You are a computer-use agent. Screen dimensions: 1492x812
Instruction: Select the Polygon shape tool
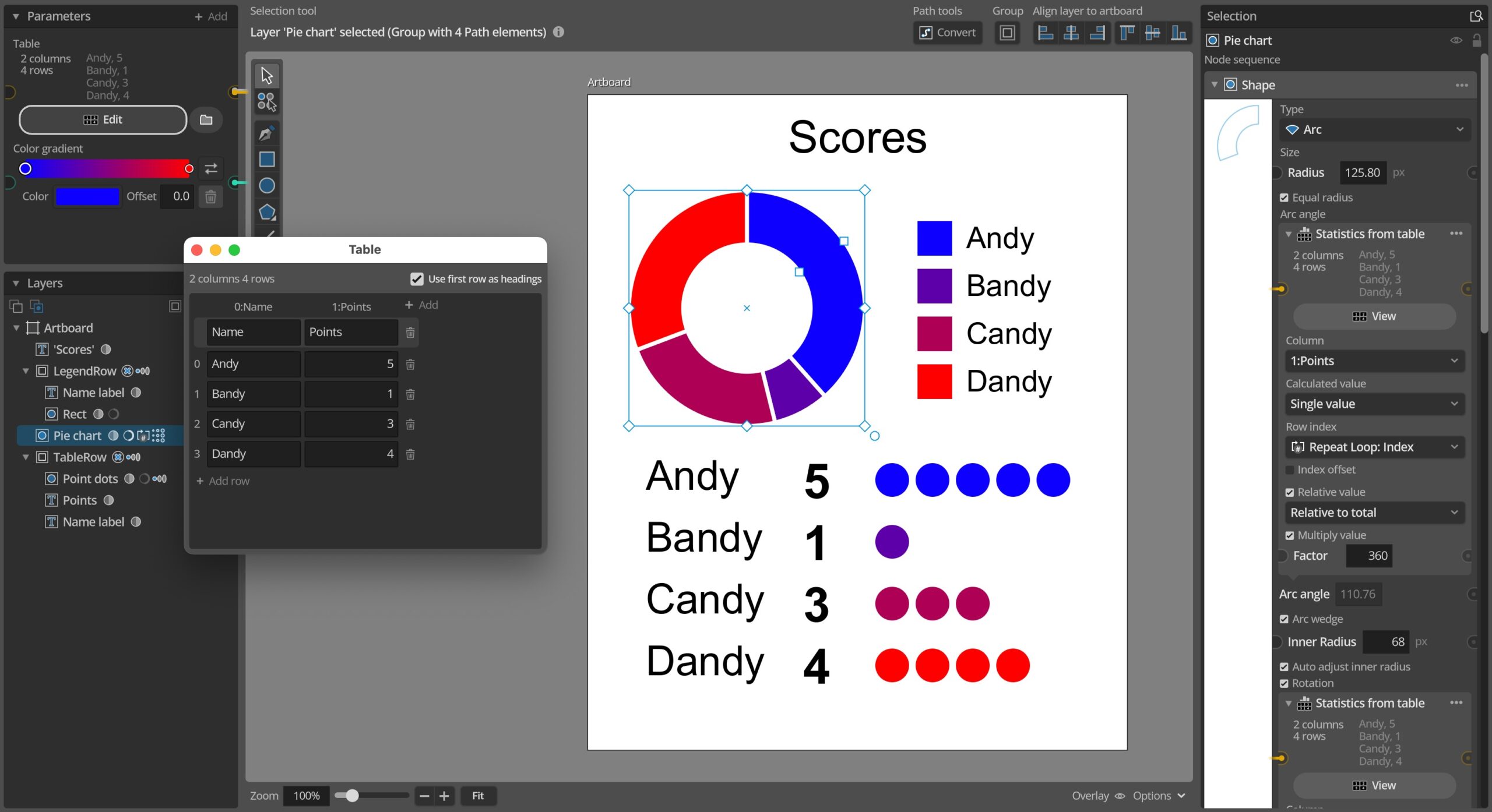(x=266, y=211)
